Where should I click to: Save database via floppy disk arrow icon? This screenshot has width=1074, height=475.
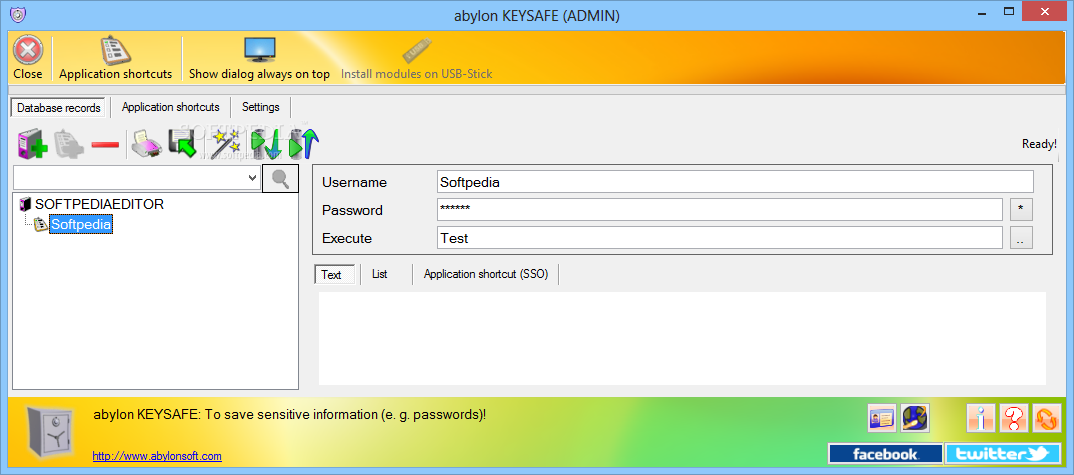pyautogui.click(x=183, y=144)
